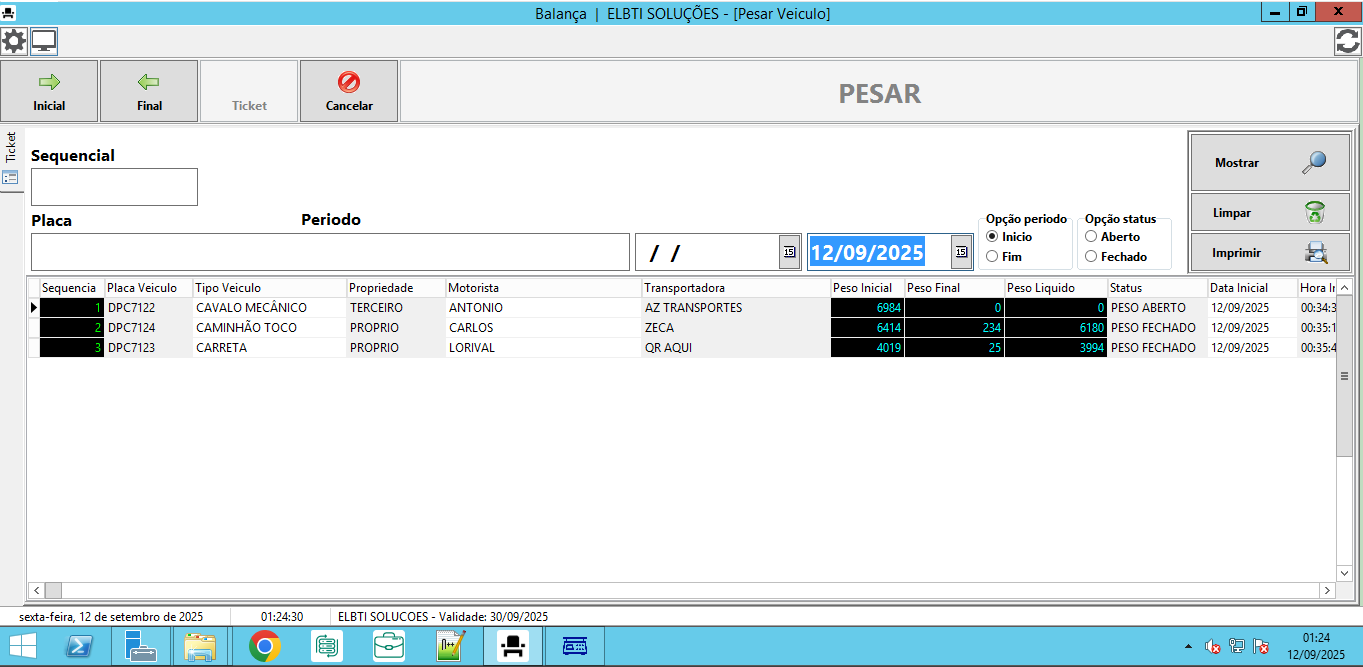Click Mostrar to search records
1363x667 pixels.
[x=1269, y=162]
